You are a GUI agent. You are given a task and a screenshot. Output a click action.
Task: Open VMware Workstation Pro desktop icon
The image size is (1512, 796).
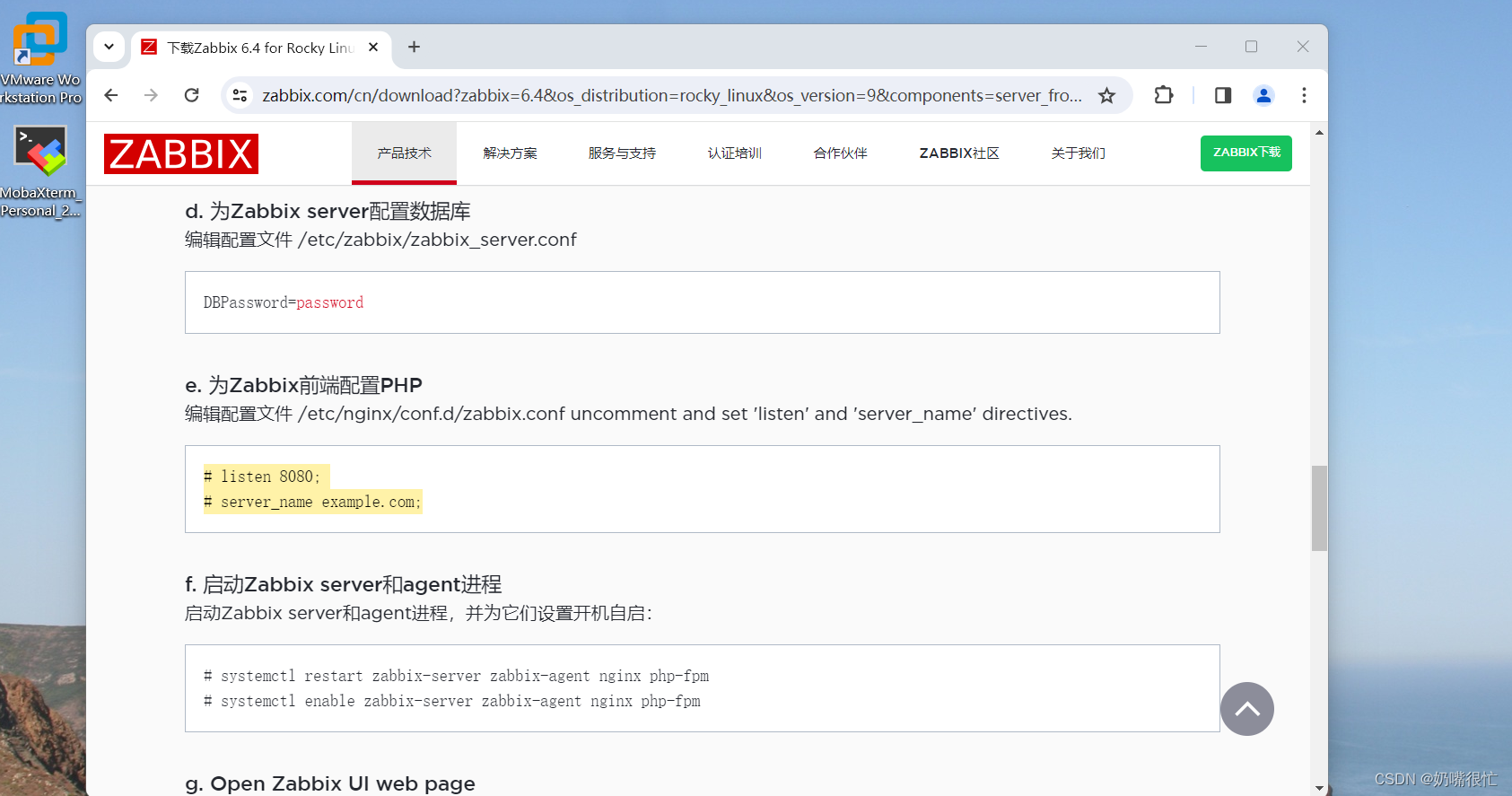(x=40, y=58)
